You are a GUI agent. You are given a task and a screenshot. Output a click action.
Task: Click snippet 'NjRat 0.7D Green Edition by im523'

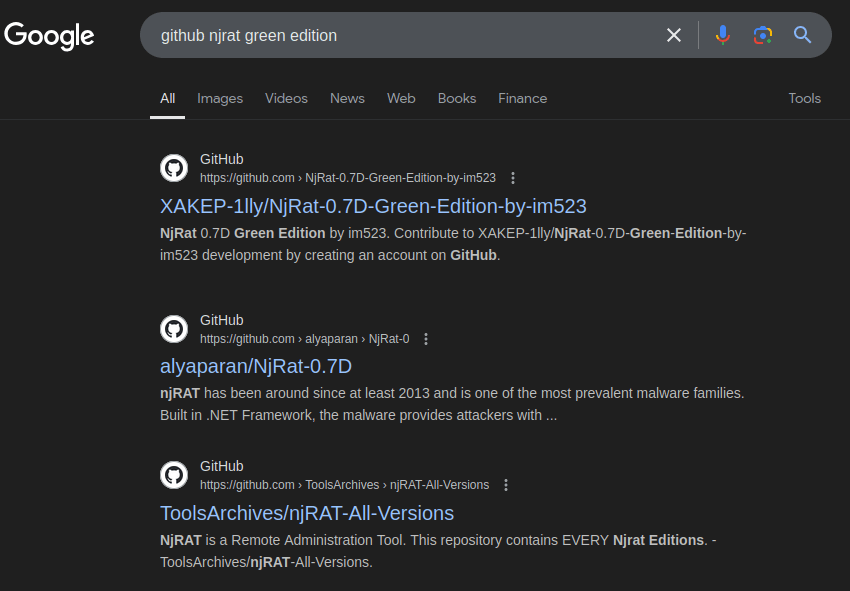click(274, 233)
